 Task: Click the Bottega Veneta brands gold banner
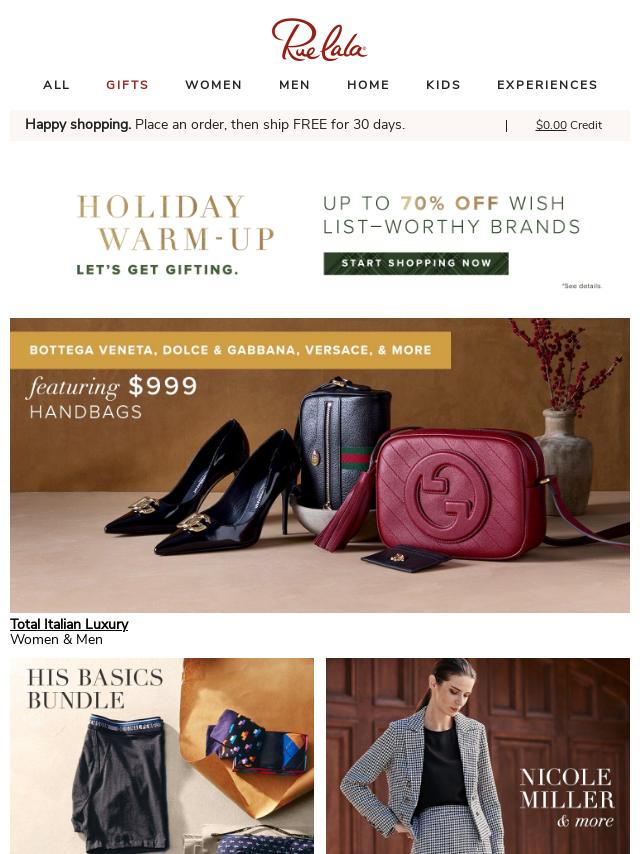point(230,350)
